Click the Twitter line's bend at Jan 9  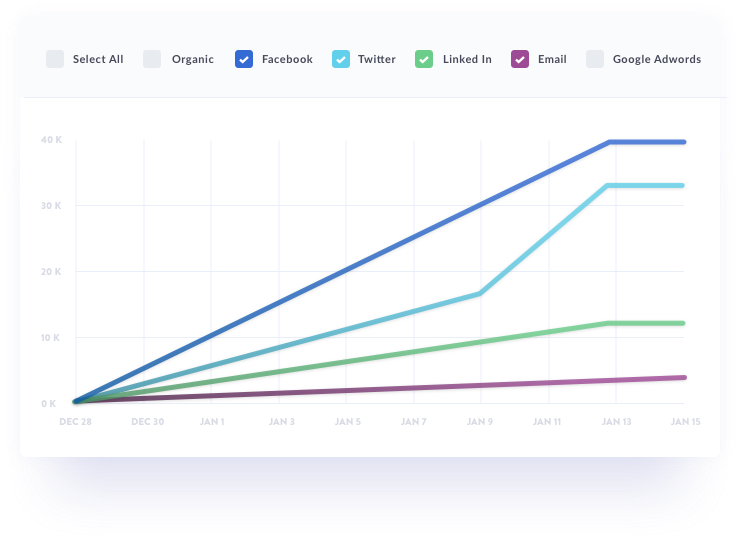(481, 293)
